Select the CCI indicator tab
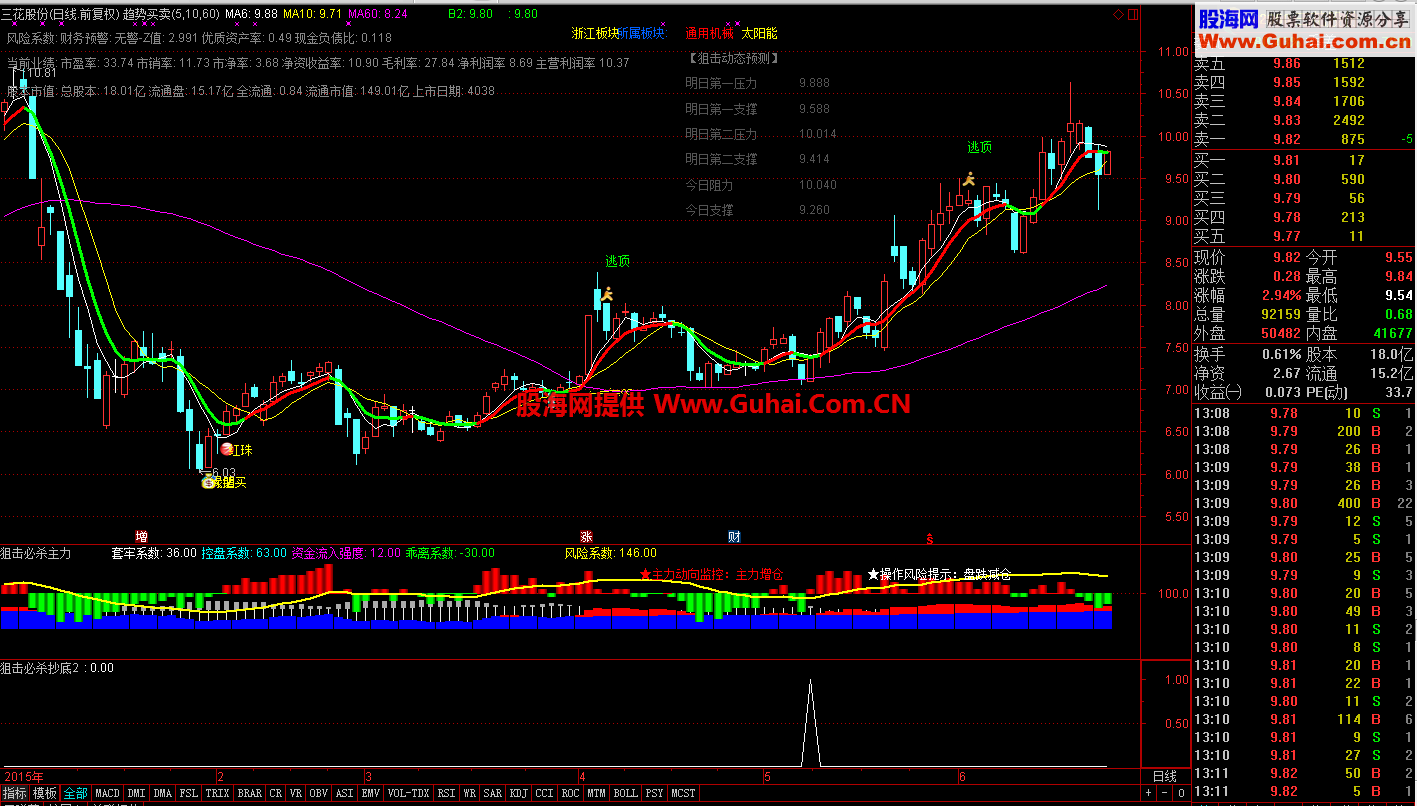This screenshot has height=806, width=1417. click(x=544, y=793)
